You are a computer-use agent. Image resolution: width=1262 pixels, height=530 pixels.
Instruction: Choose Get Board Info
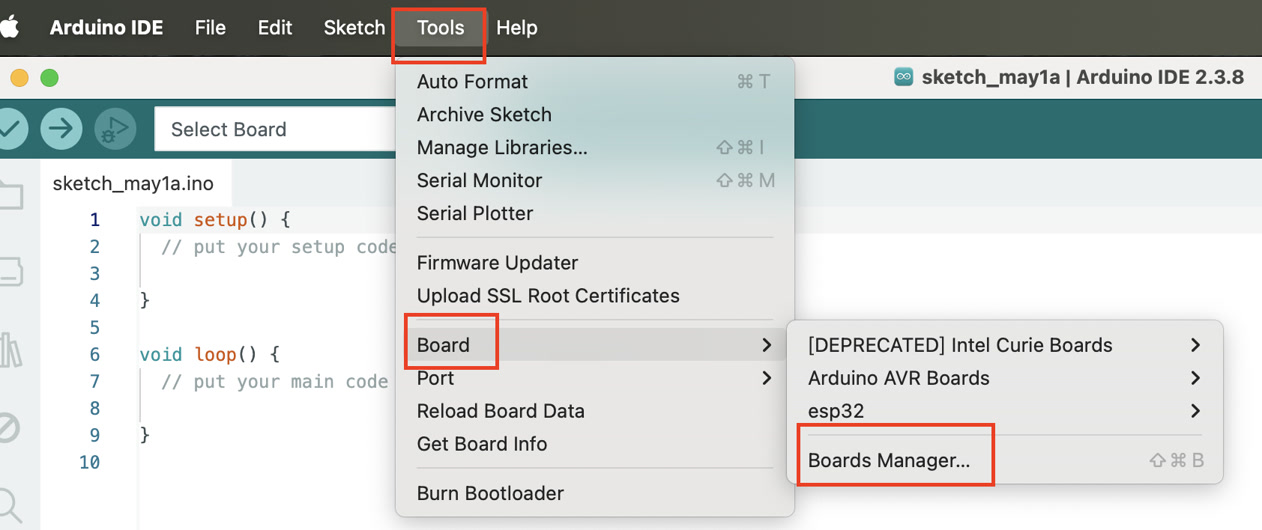coord(595,444)
